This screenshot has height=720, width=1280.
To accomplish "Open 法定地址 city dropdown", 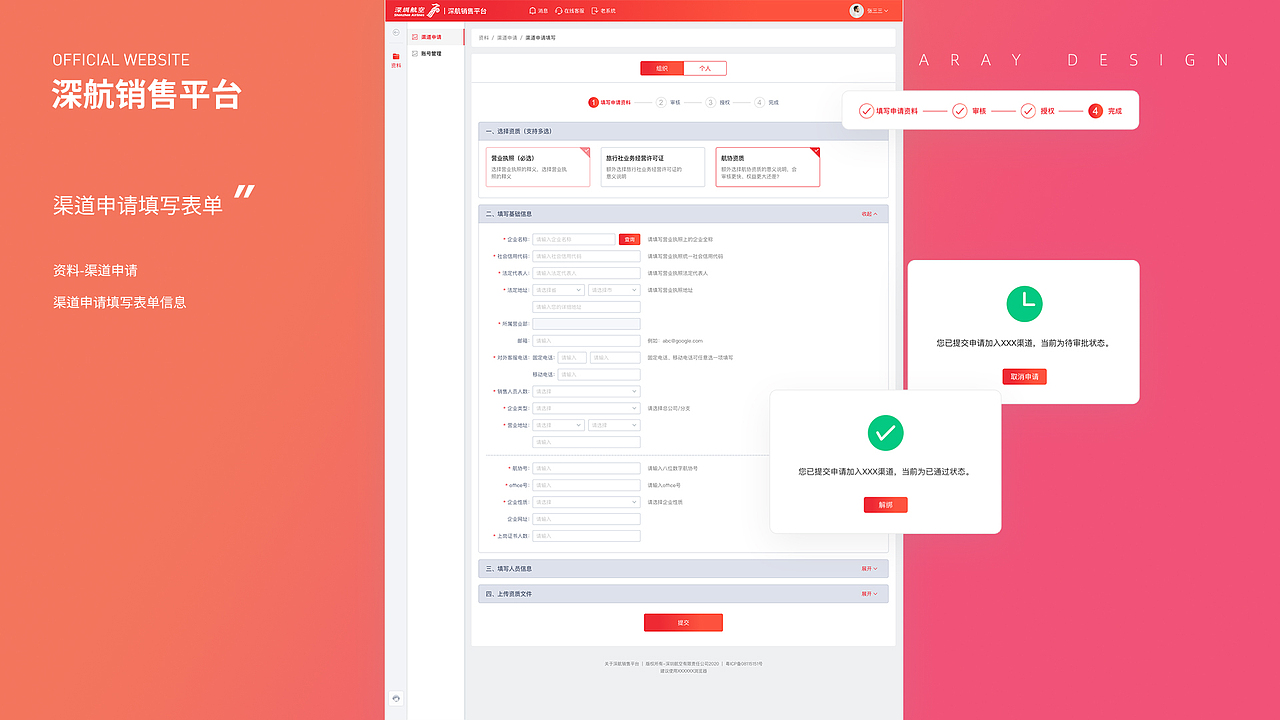I will (x=614, y=290).
